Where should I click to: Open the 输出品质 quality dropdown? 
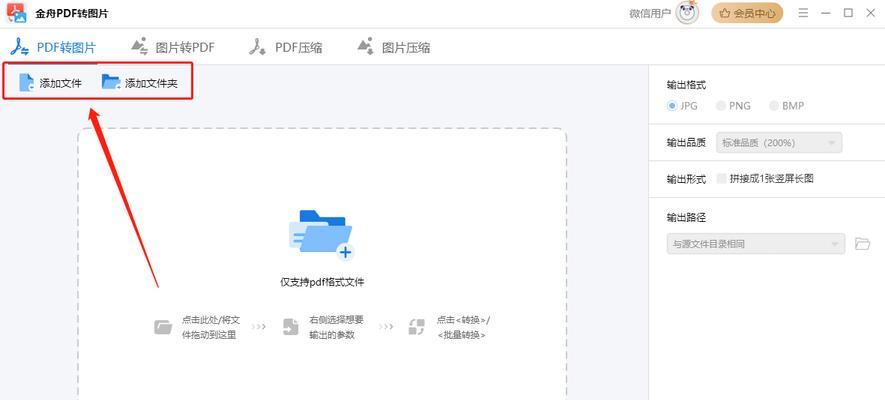[x=779, y=143]
